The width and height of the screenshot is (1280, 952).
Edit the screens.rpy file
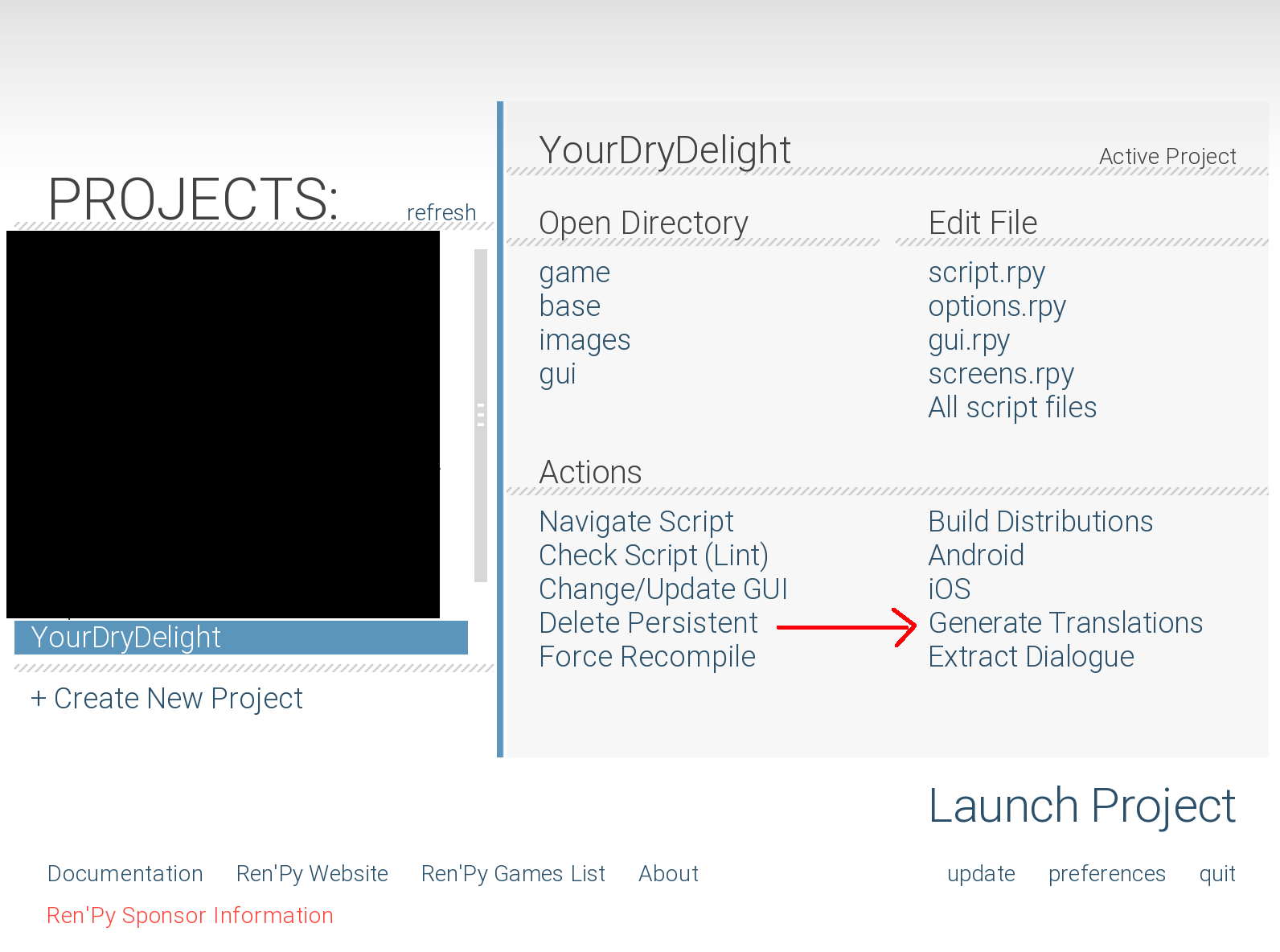pos(1001,374)
